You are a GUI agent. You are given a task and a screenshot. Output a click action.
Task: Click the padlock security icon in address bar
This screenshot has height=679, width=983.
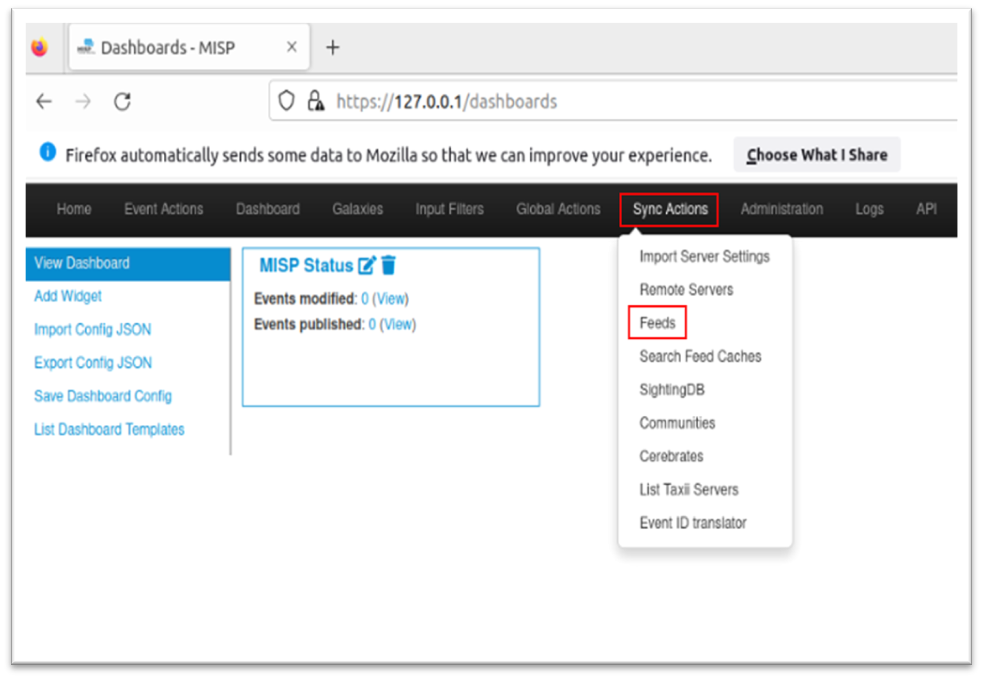pos(314,101)
